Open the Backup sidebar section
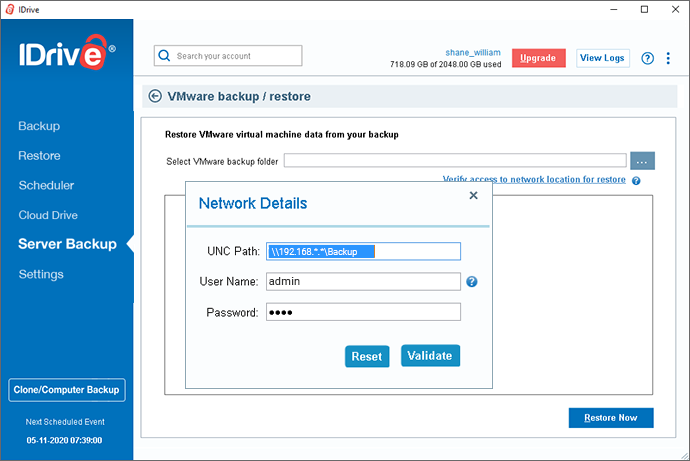Viewport: 690px width, 461px height. (x=39, y=126)
